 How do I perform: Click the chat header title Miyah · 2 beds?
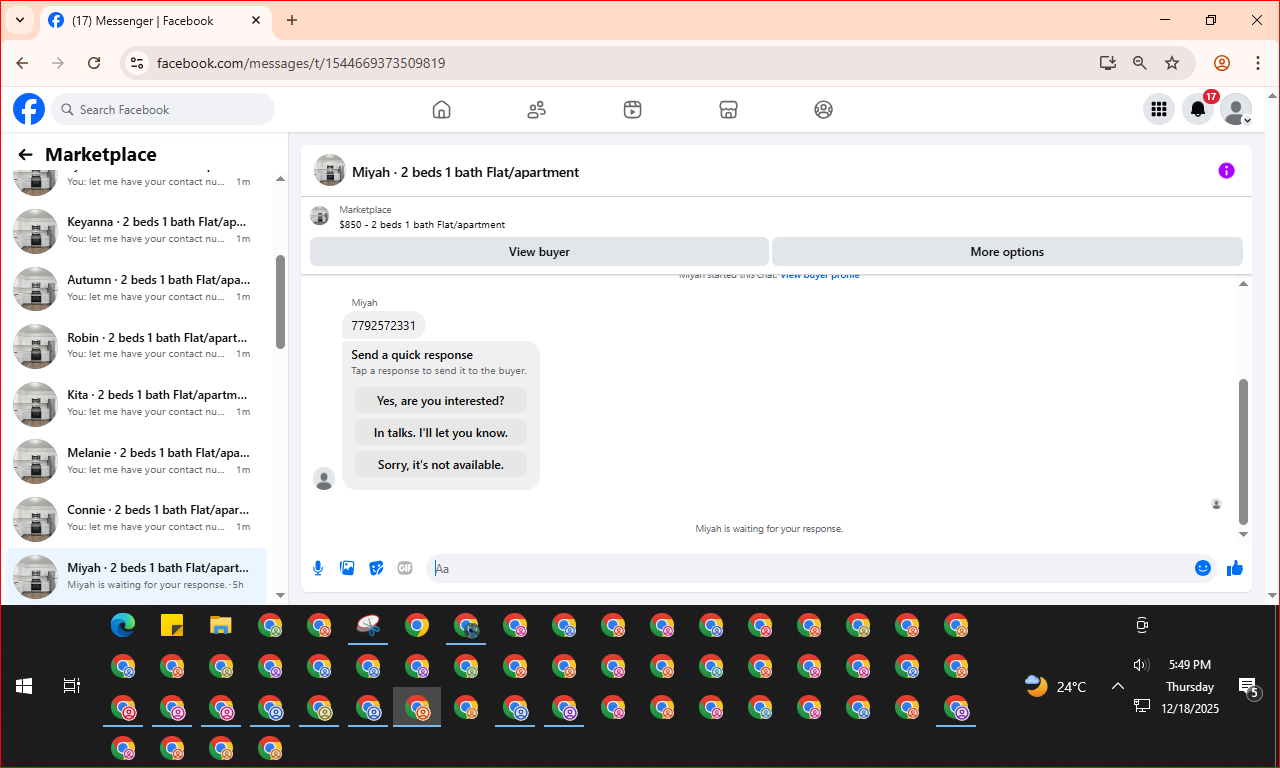tap(465, 172)
